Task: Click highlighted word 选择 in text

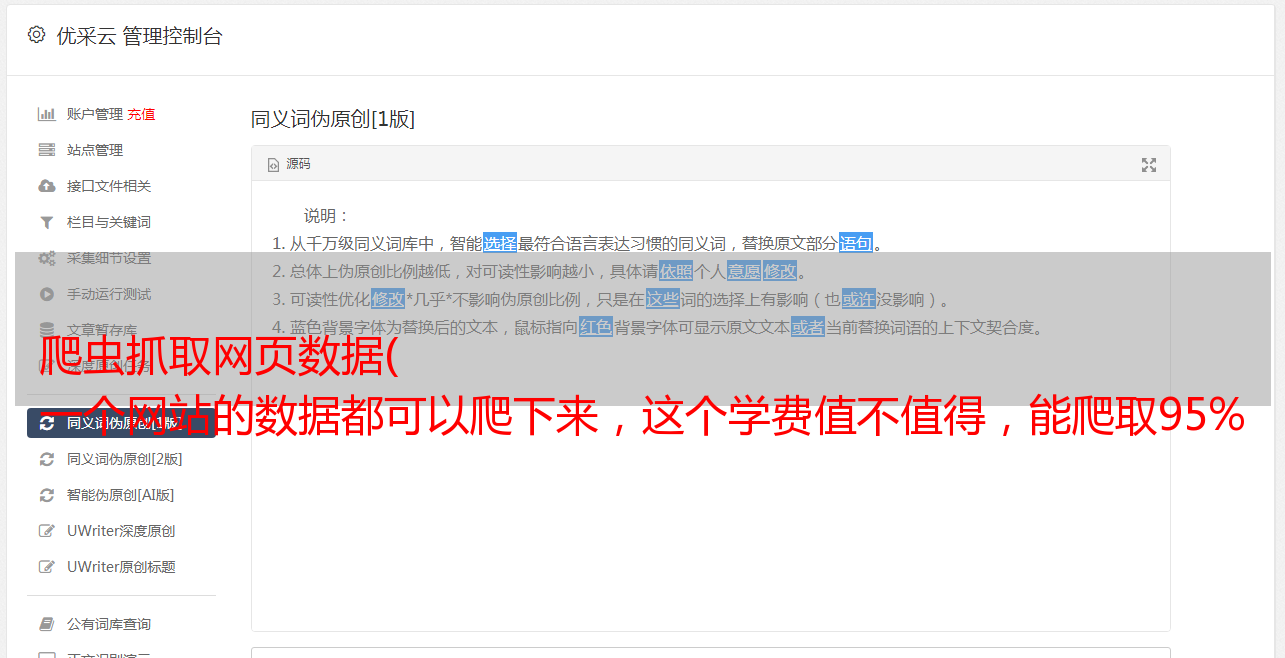Action: (x=500, y=243)
